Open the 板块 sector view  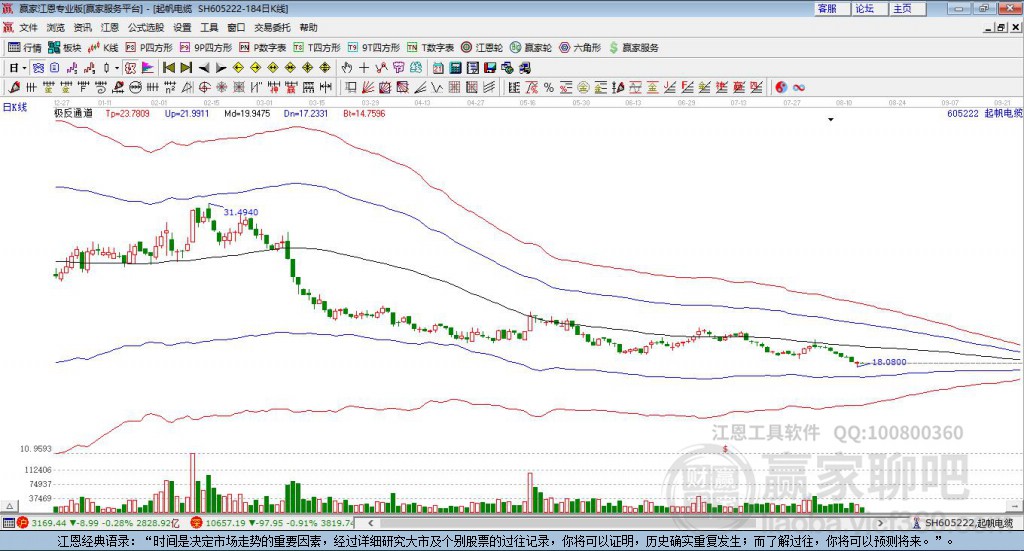pos(65,48)
